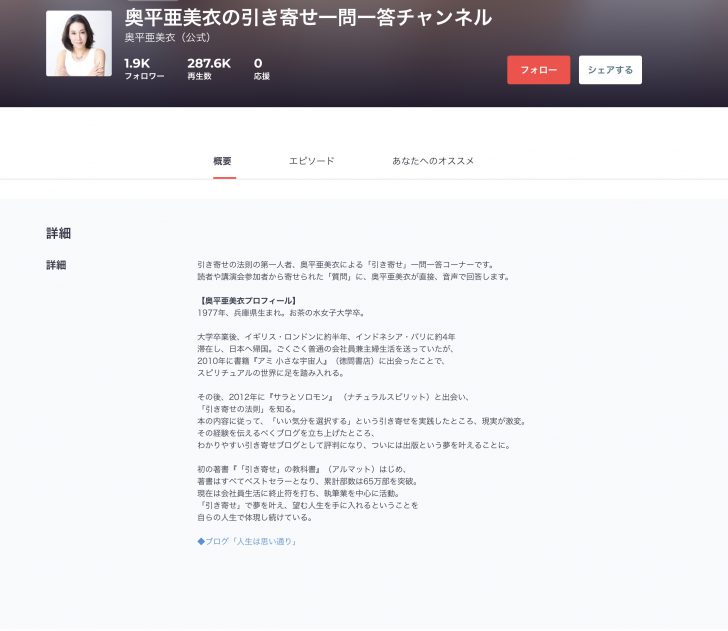Click the 0 応援 stat
Image resolution: width=728 pixels, height=631 pixels.
260,69
